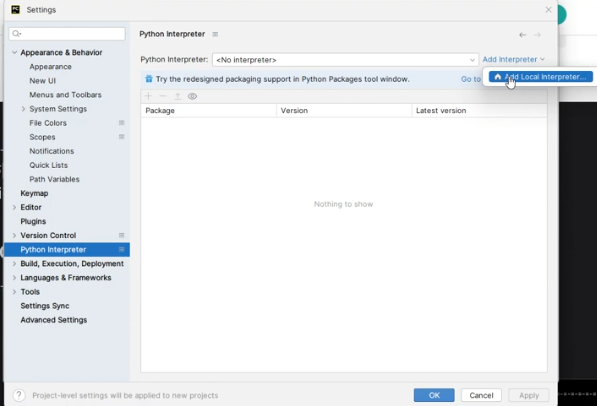Click the project-level icon next to Scopes
597x406 pixels.
pyautogui.click(x=121, y=137)
